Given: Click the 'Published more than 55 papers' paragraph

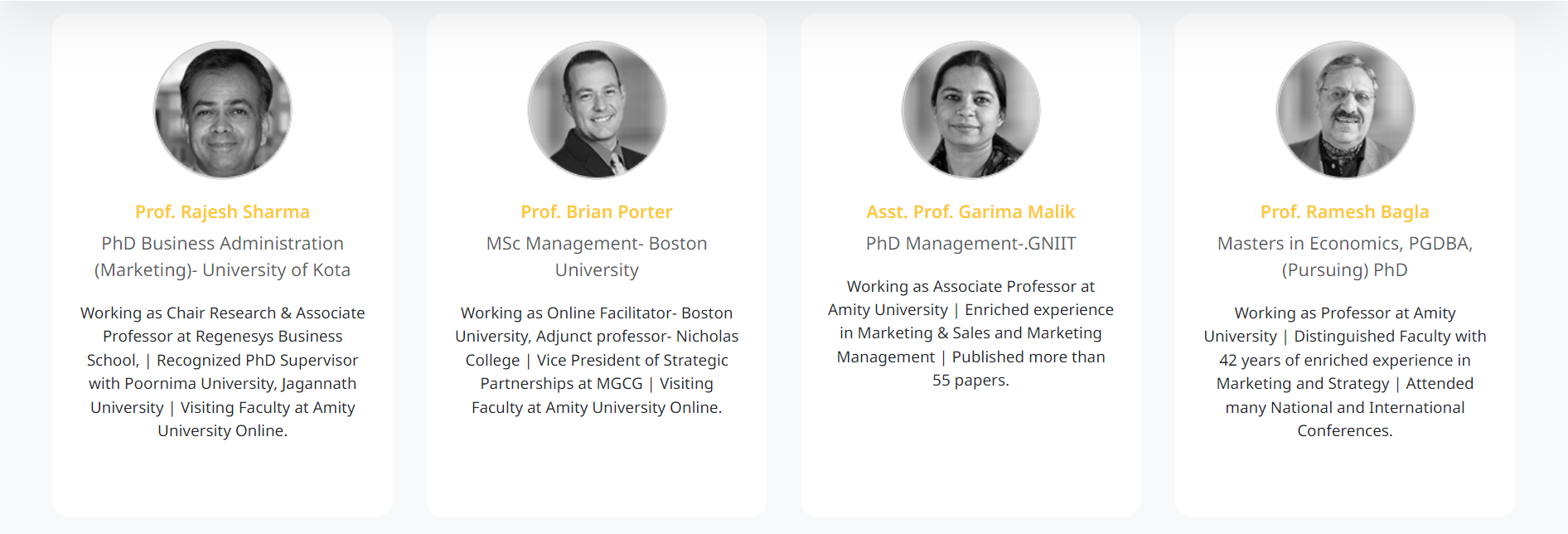Looking at the screenshot, I should click(x=970, y=333).
